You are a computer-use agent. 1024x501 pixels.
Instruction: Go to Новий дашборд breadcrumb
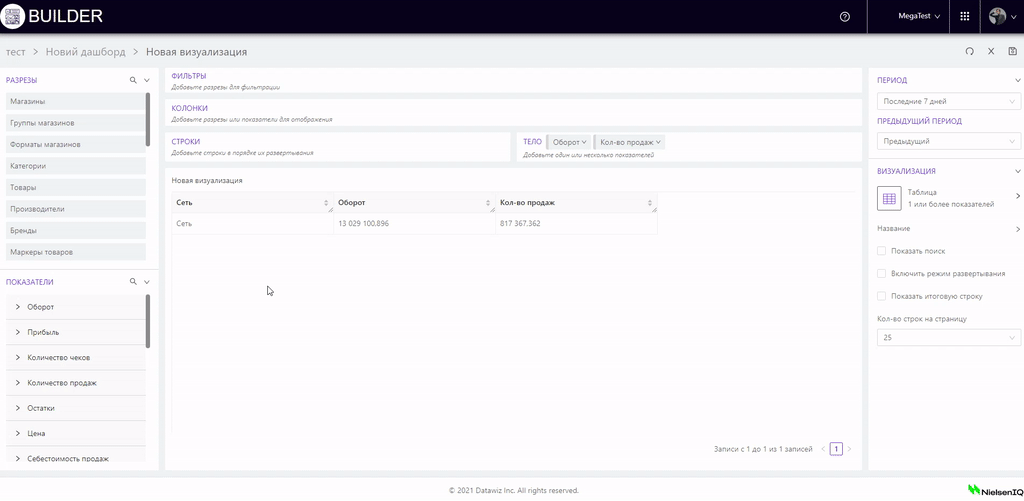[85, 52]
